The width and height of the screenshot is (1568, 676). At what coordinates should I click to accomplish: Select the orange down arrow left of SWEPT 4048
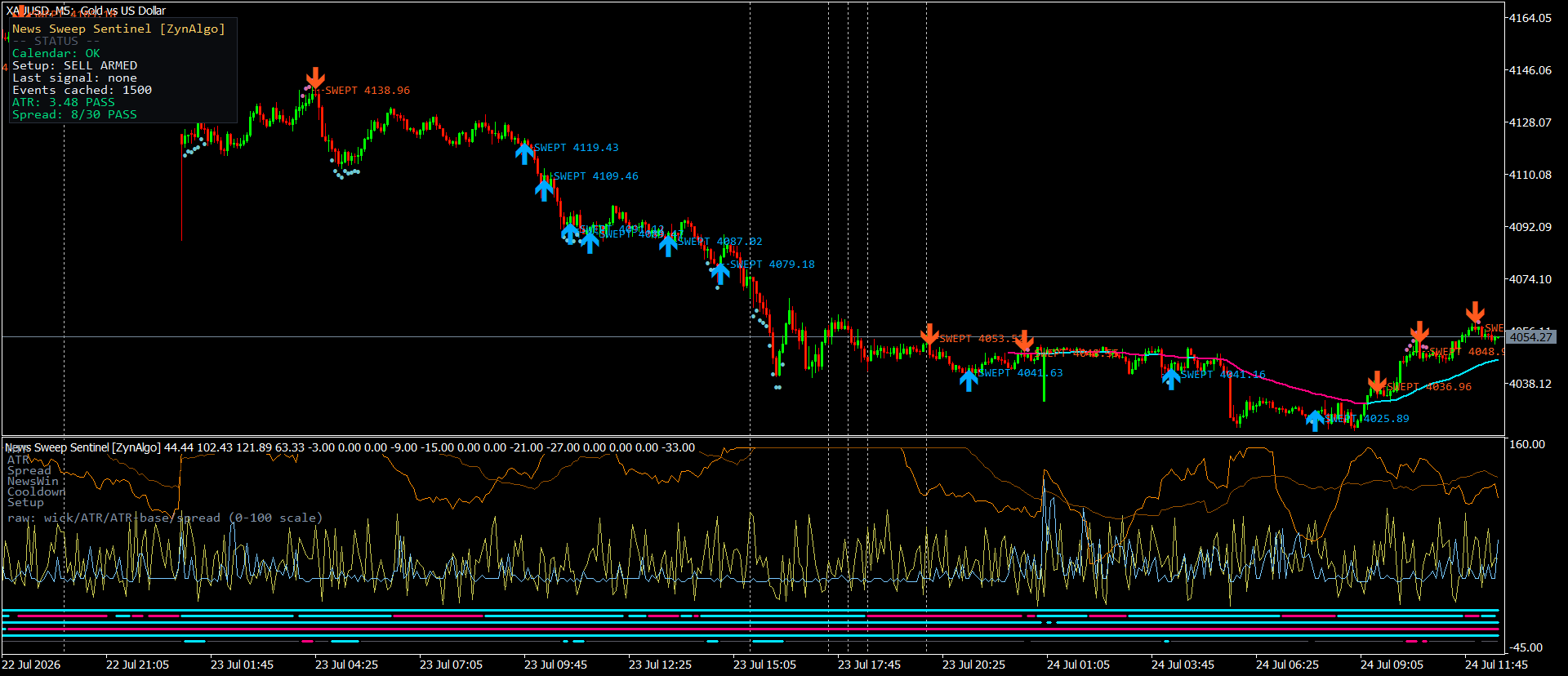[1419, 331]
